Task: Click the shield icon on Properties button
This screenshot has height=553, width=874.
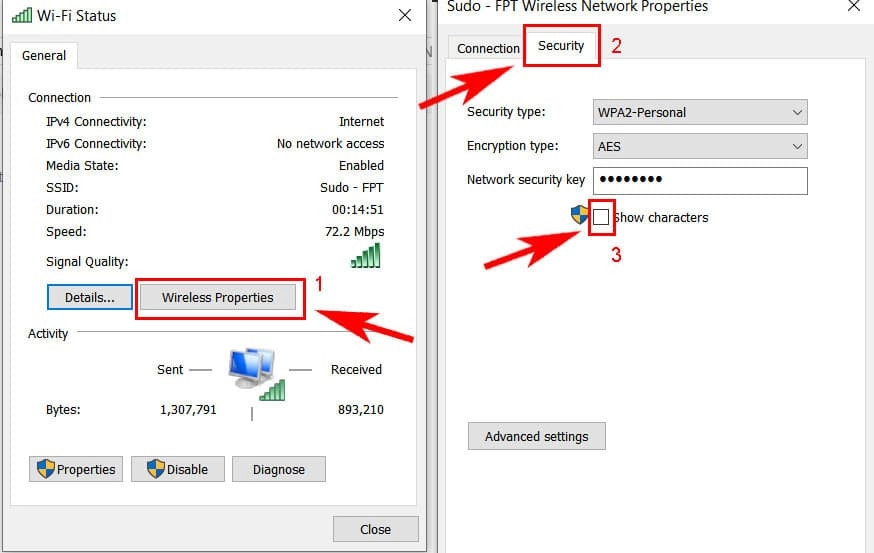Action: (45, 469)
